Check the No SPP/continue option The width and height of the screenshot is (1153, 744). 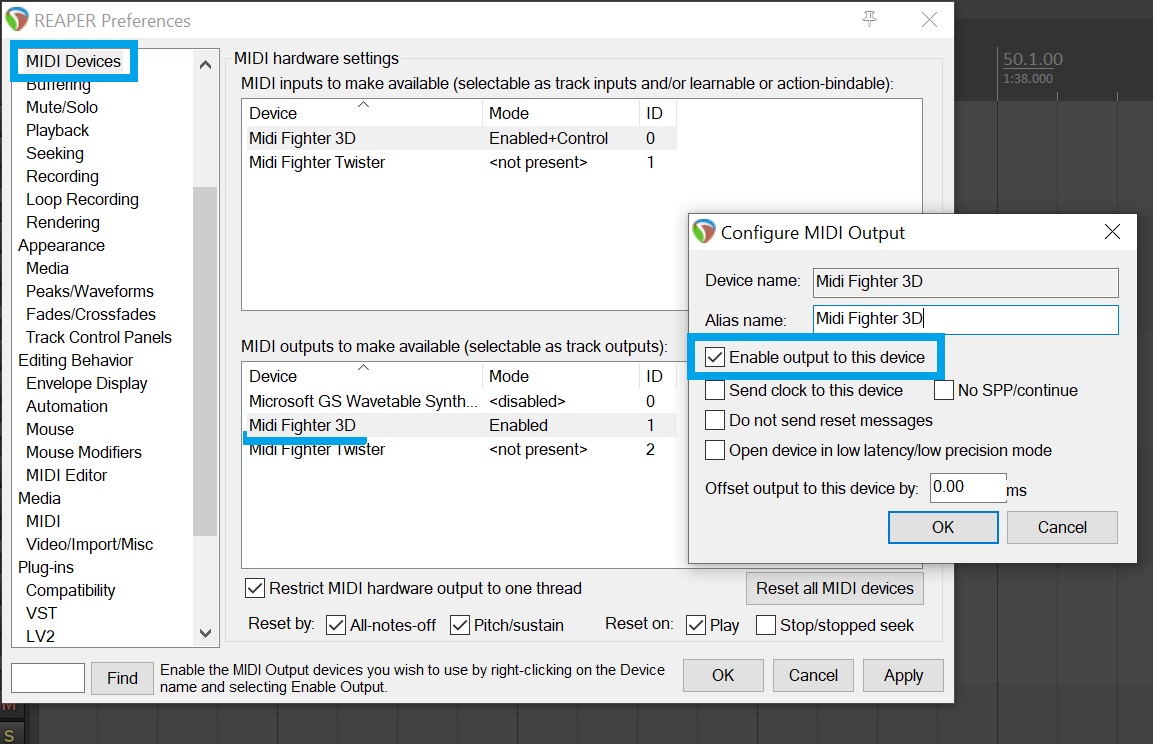click(944, 390)
